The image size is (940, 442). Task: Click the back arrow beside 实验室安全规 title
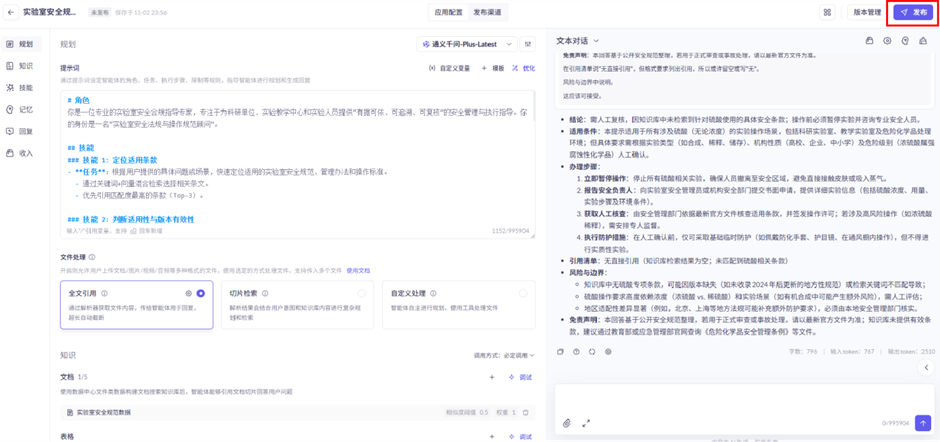[11, 12]
